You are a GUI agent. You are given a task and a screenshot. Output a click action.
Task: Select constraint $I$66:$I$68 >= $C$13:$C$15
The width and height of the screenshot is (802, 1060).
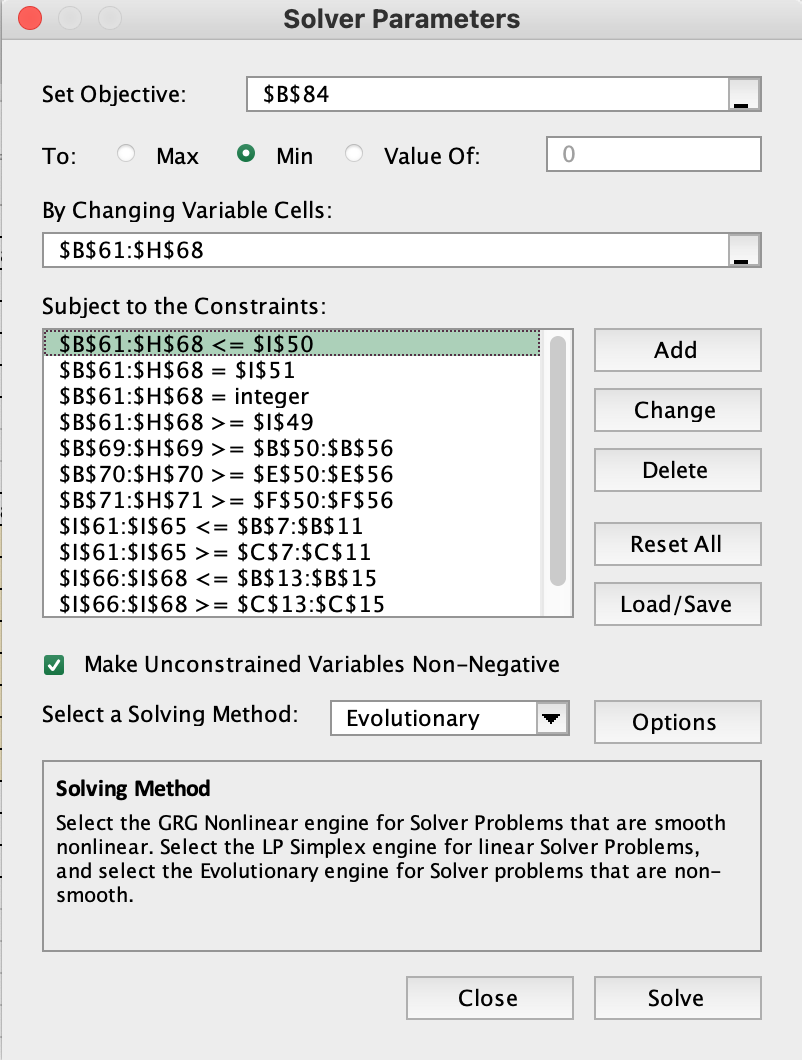[292, 604]
